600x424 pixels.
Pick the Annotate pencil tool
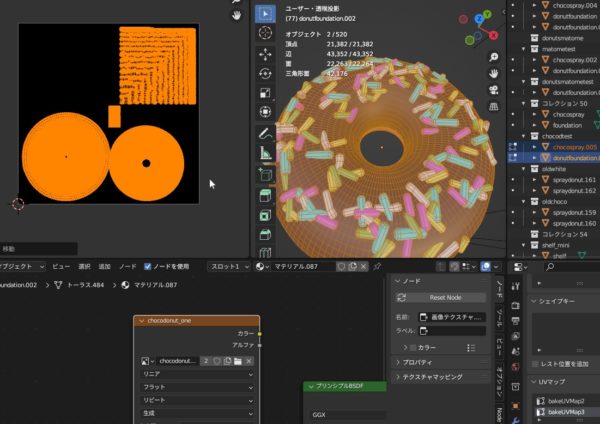tap(265, 133)
